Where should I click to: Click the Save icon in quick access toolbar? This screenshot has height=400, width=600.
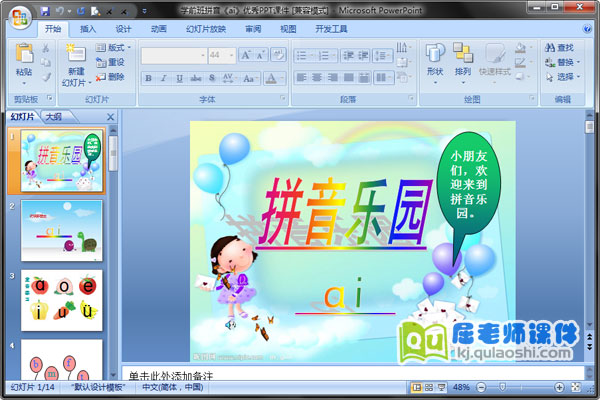click(x=45, y=11)
